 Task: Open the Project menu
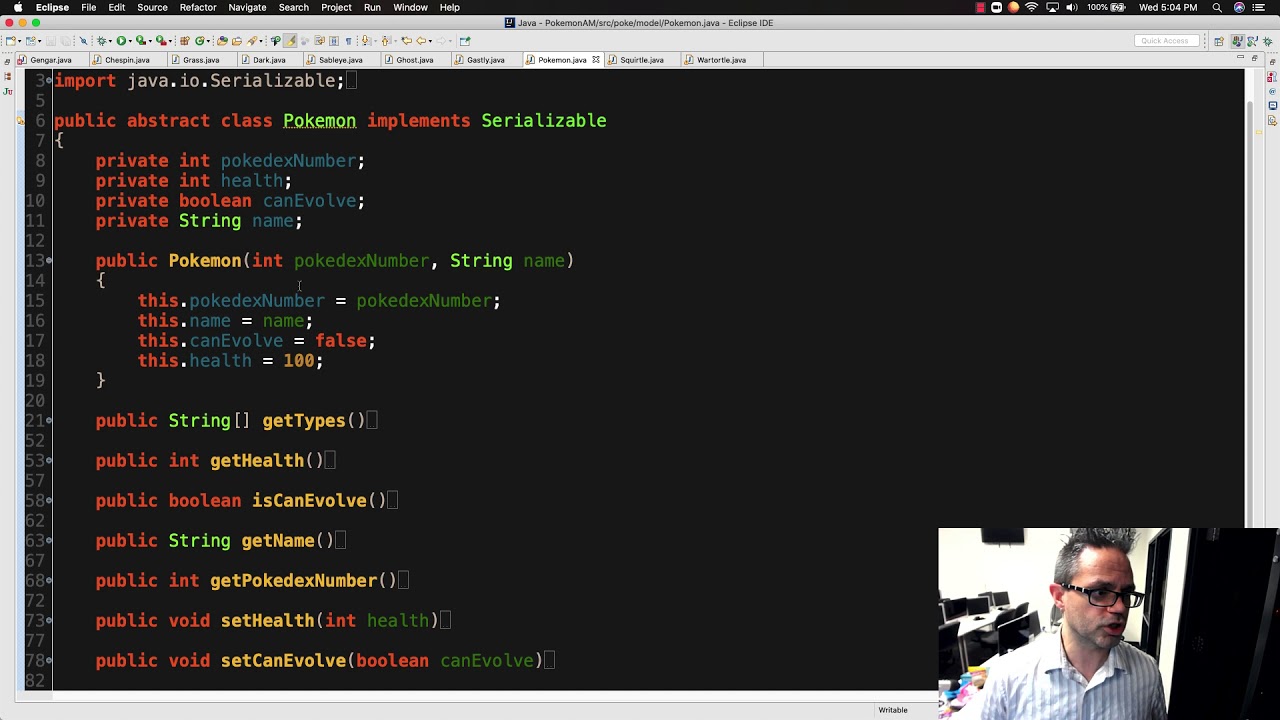(336, 7)
